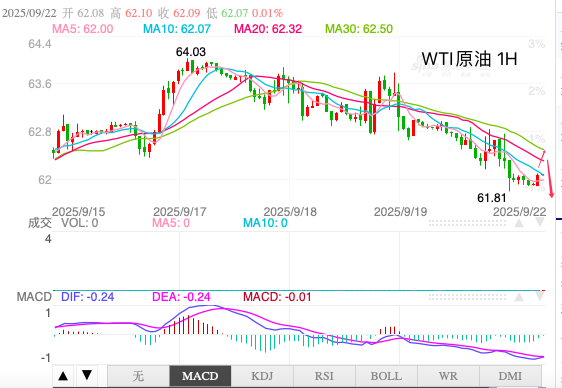
Task: Click the MA5: 62.00 legend label
Action: [x=83, y=29]
